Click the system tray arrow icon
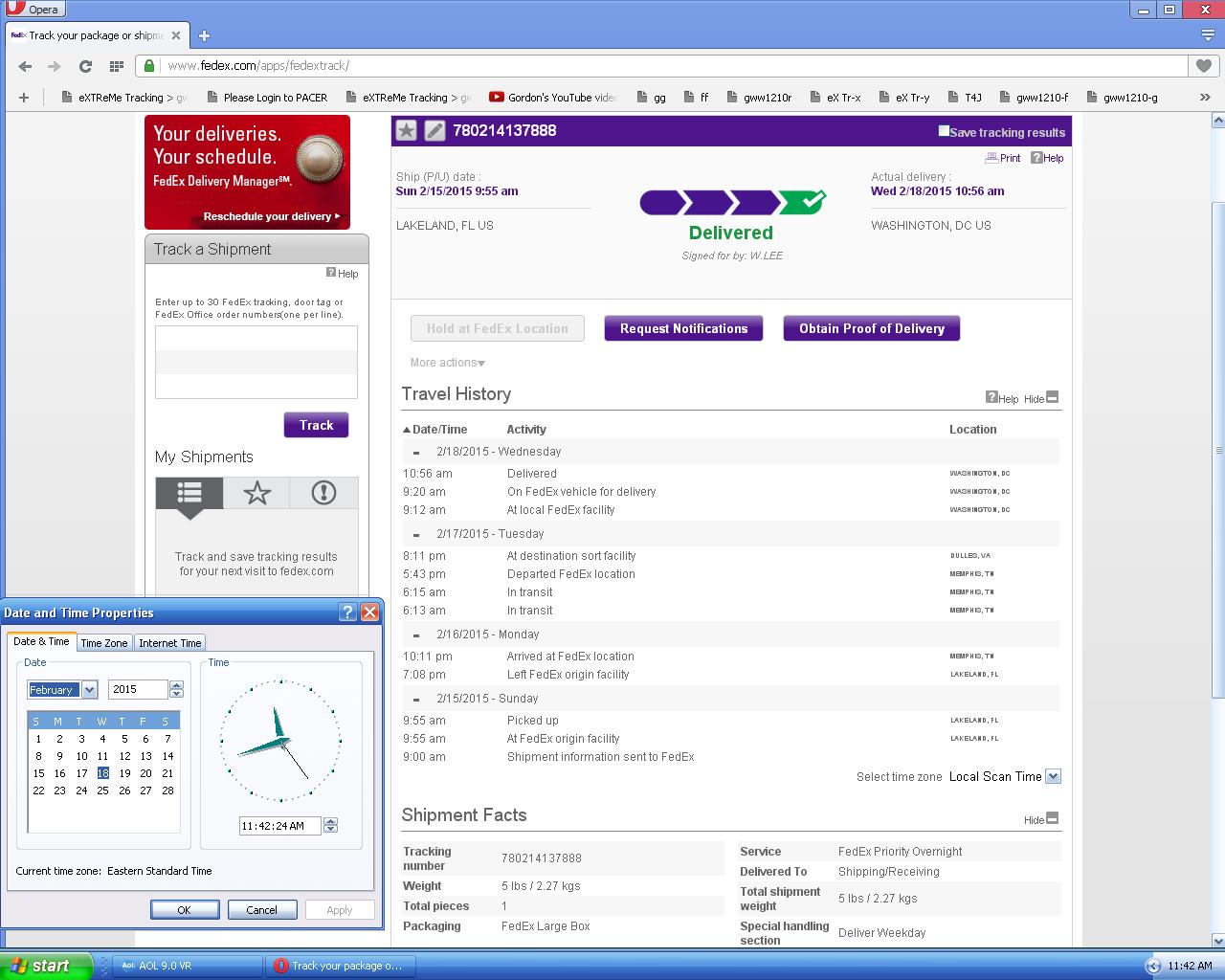Viewport: 1225px width, 980px height. click(x=1153, y=967)
